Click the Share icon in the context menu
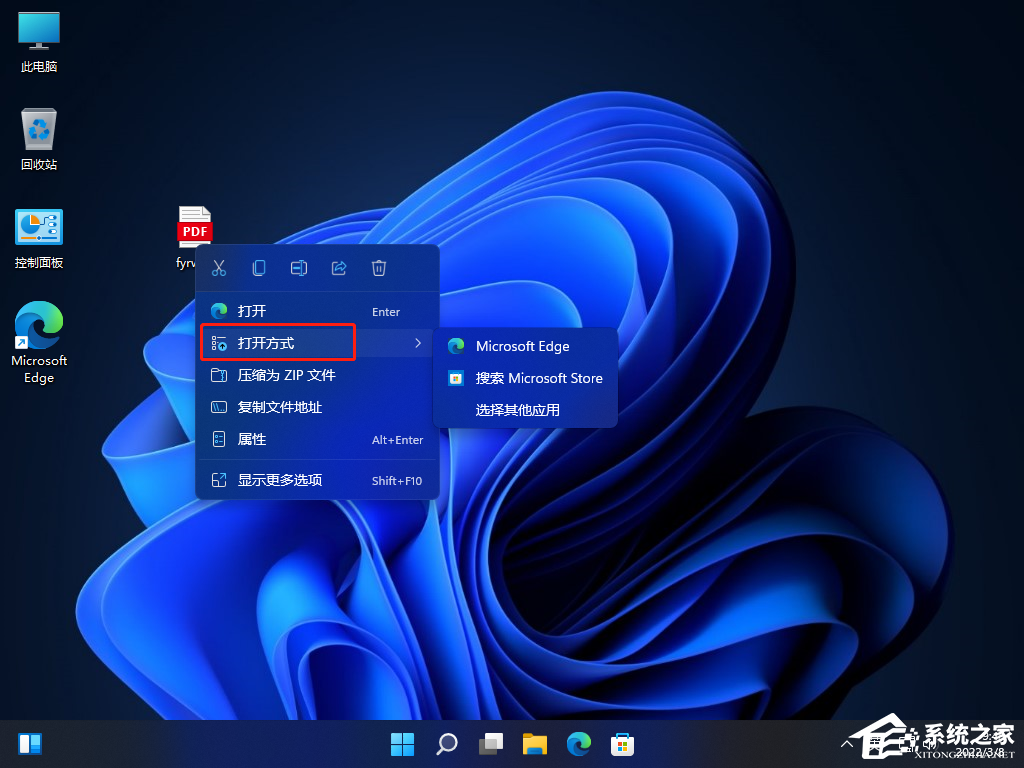This screenshot has width=1024, height=768. 338,268
